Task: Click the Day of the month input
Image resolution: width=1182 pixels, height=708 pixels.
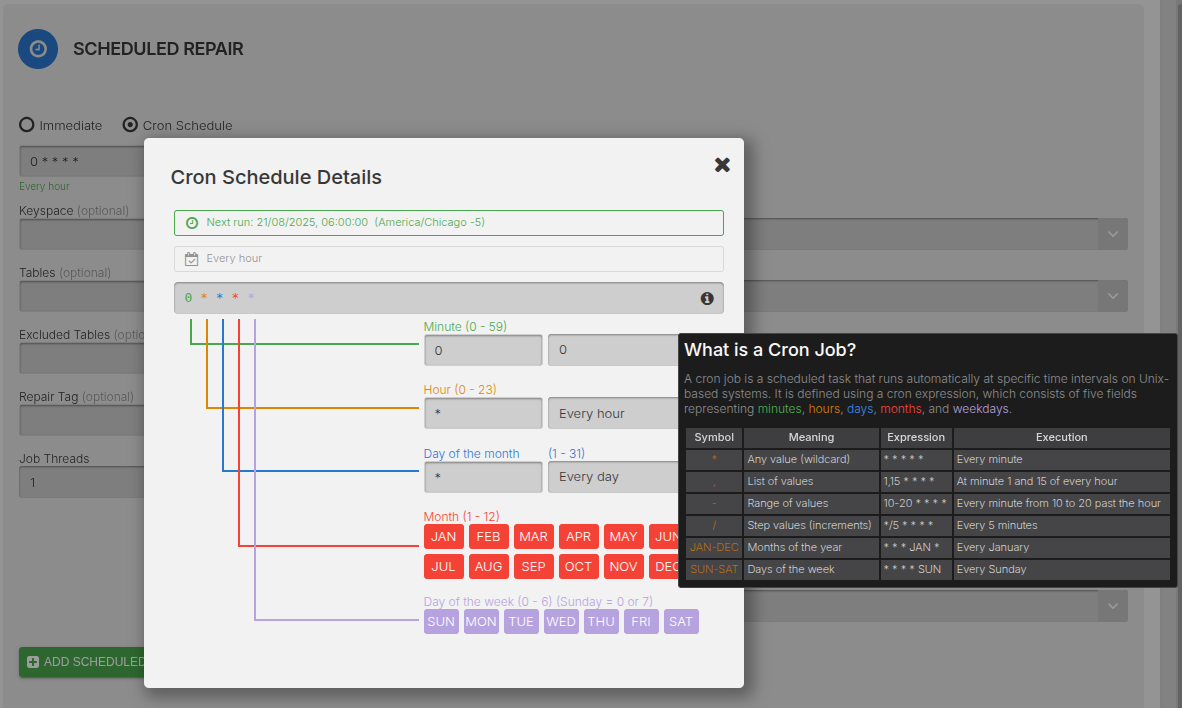Action: tap(483, 477)
